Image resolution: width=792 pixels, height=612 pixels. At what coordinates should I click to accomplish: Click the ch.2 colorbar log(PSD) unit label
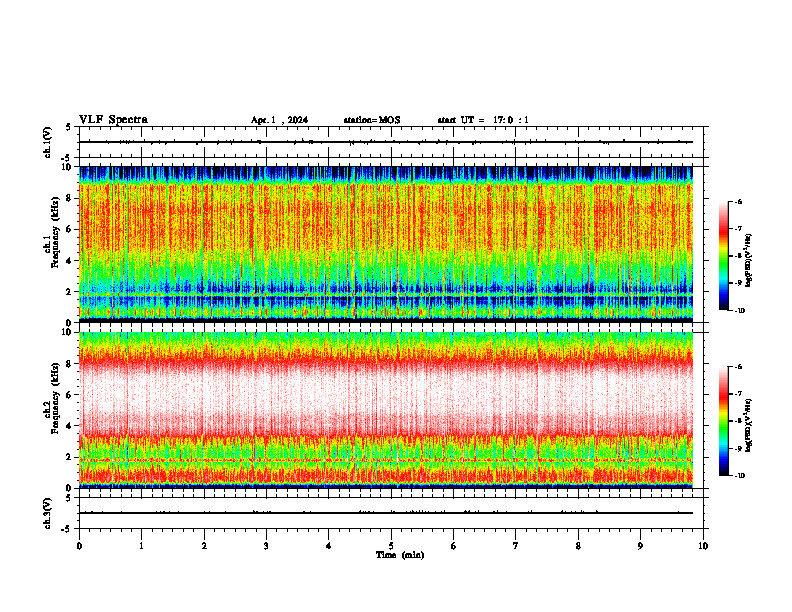(749, 425)
